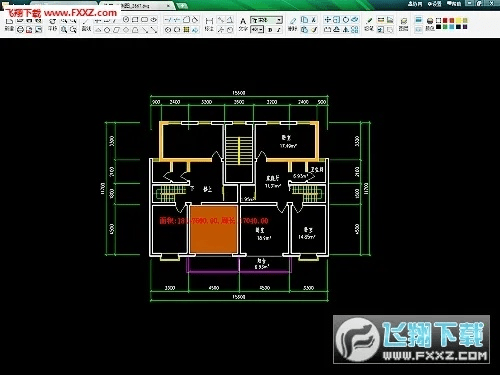The height and width of the screenshot is (375, 500).
Task: Select the orange filled room in floor plan
Action: (x=214, y=229)
